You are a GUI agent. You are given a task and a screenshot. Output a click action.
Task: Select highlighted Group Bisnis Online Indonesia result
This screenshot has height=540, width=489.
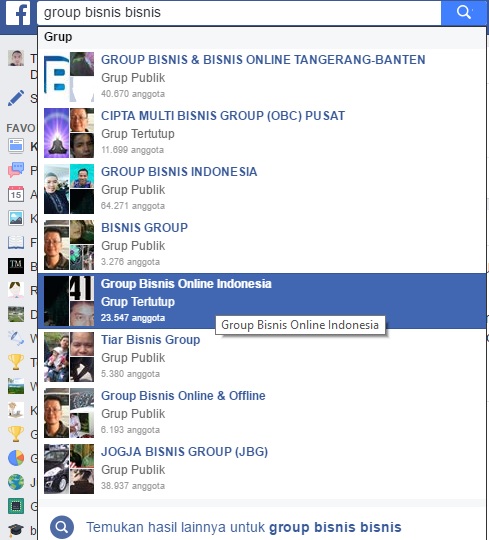pyautogui.click(x=262, y=301)
